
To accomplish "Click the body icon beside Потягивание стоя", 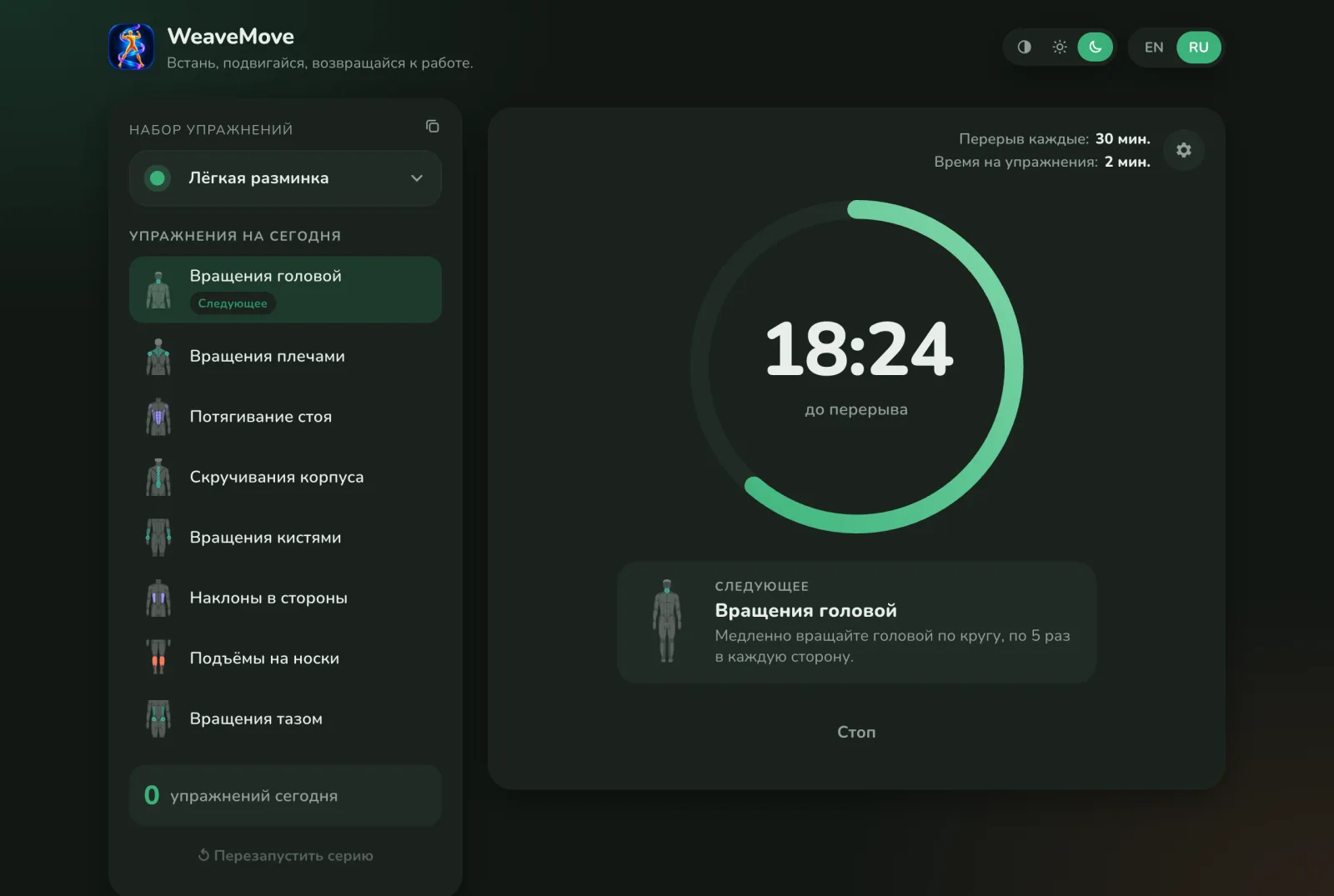I will pyautogui.click(x=158, y=417).
